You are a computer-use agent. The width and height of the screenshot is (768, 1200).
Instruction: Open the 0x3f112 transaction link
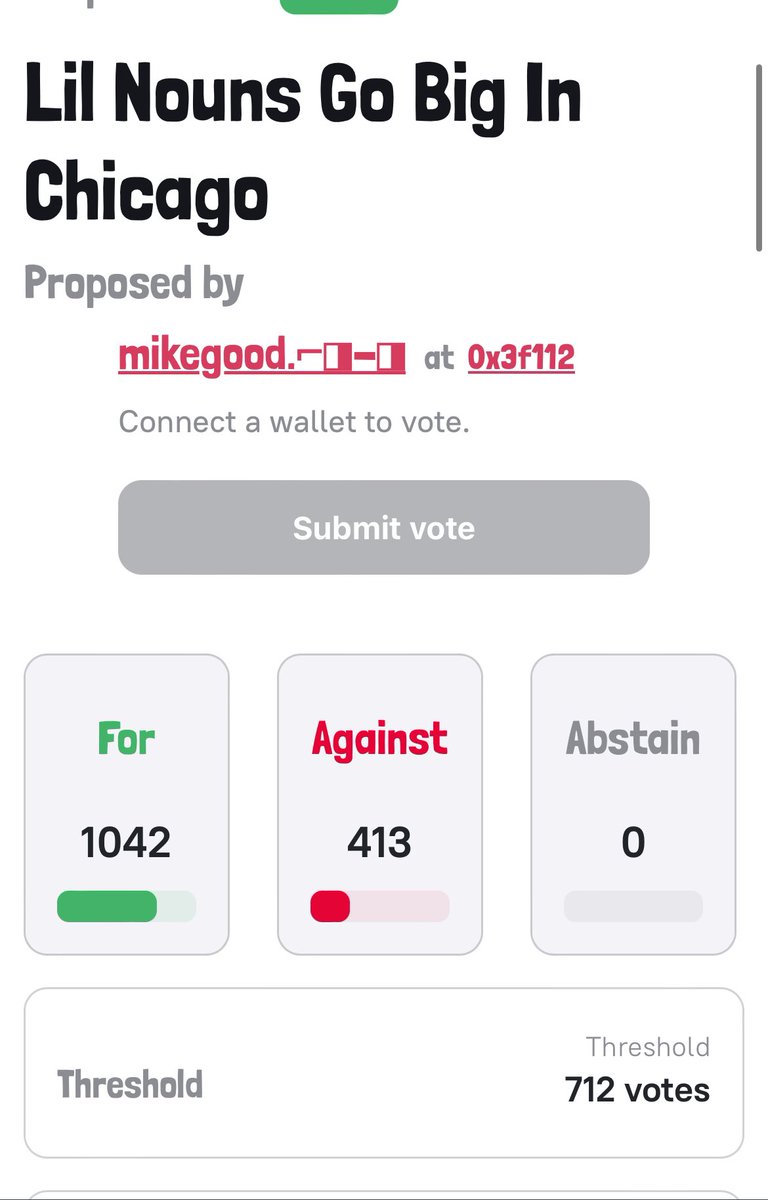tap(521, 357)
